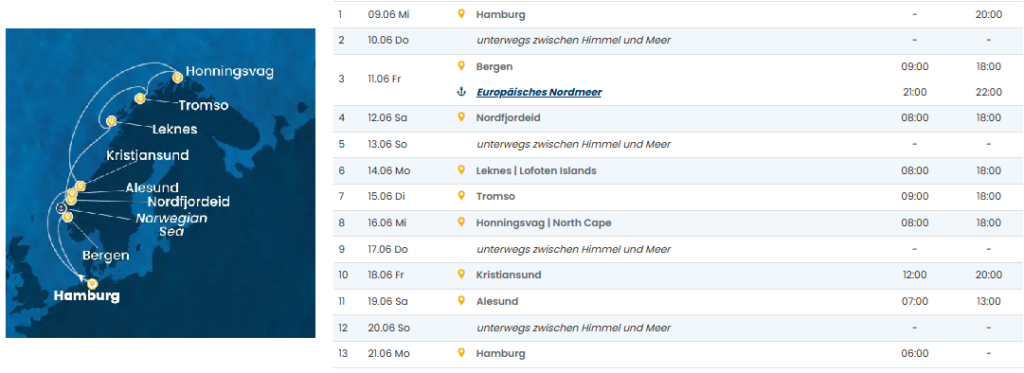Select the Tromso marker on the map
This screenshot has width=1024, height=373.
[x=138, y=99]
